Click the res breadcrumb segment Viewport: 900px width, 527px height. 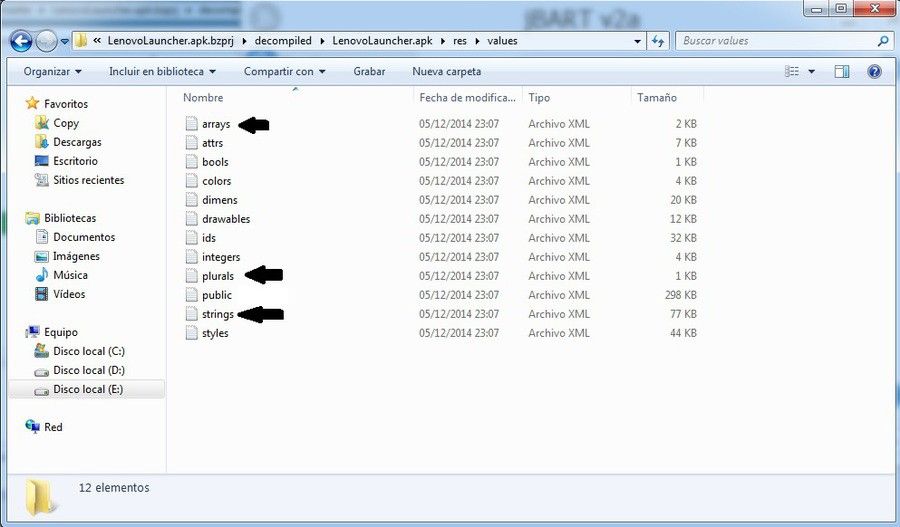[460, 41]
